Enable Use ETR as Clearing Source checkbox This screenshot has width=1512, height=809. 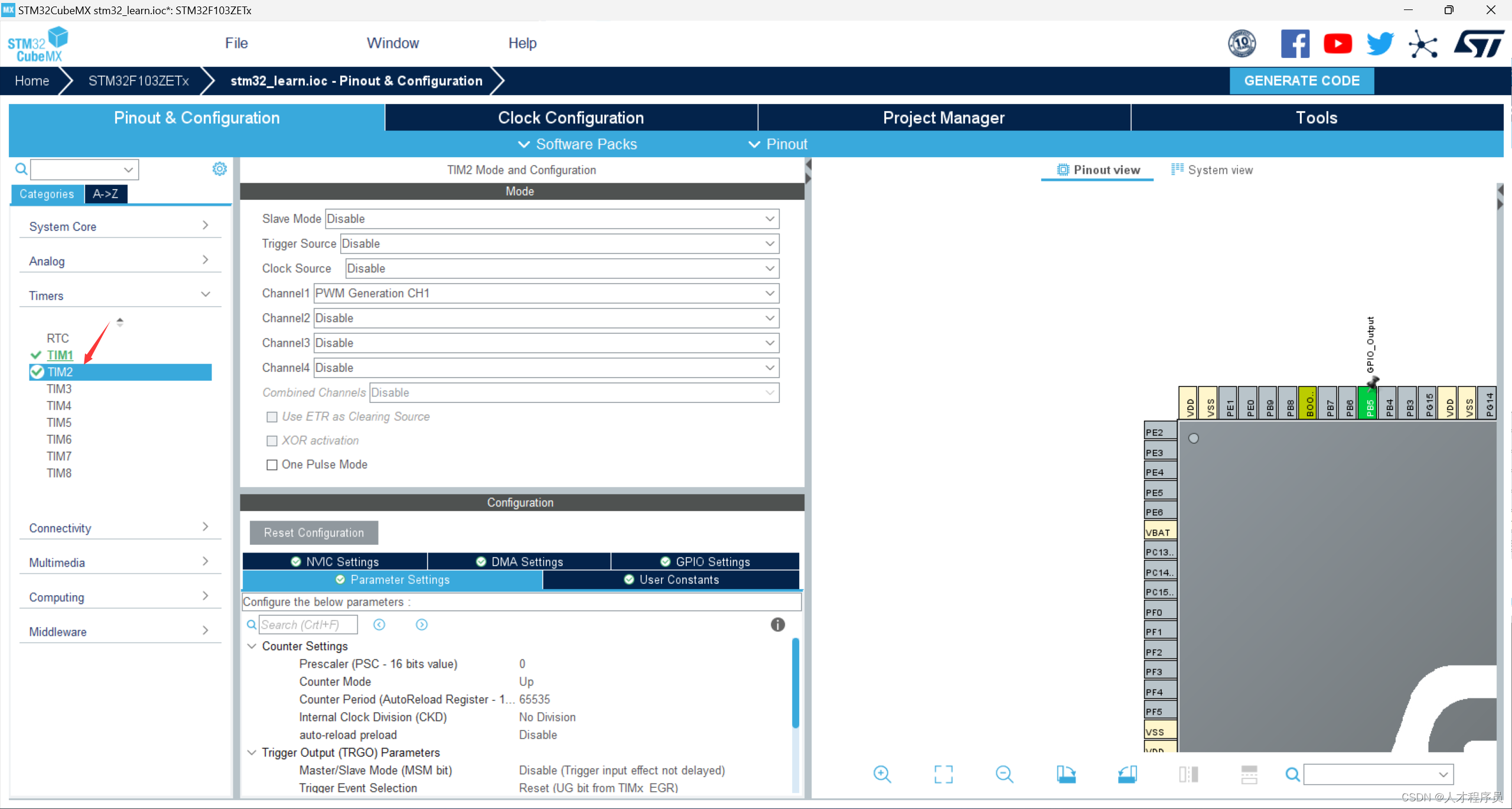coord(271,416)
